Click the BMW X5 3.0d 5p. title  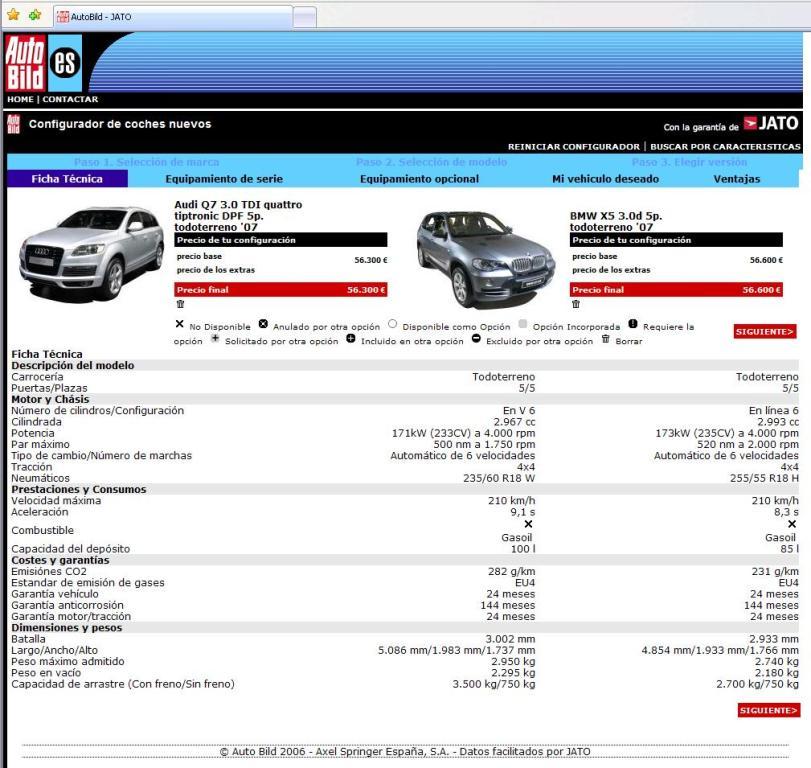[616, 221]
